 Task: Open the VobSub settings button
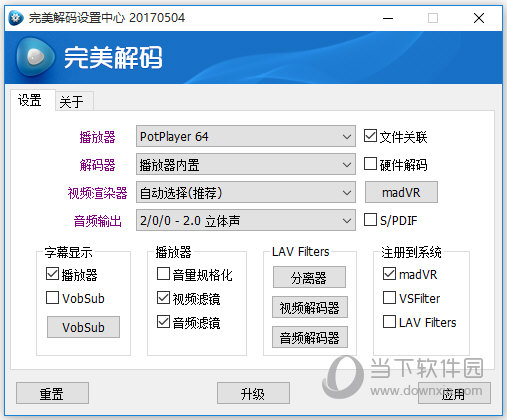click(83, 327)
